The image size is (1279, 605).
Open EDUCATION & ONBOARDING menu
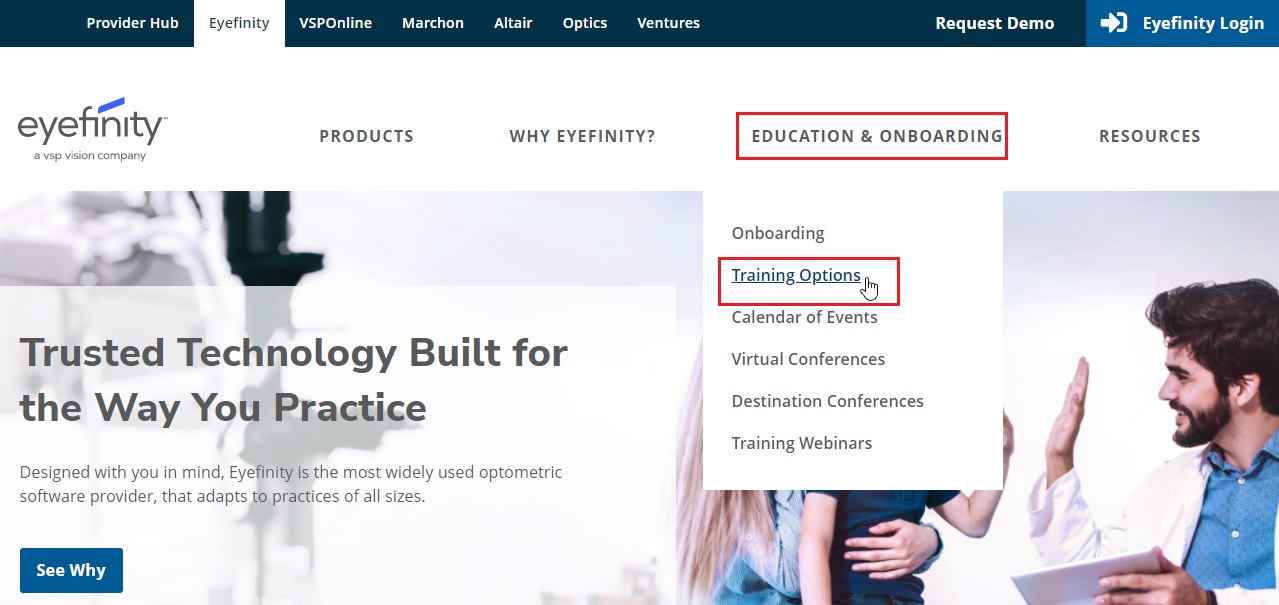(872, 136)
